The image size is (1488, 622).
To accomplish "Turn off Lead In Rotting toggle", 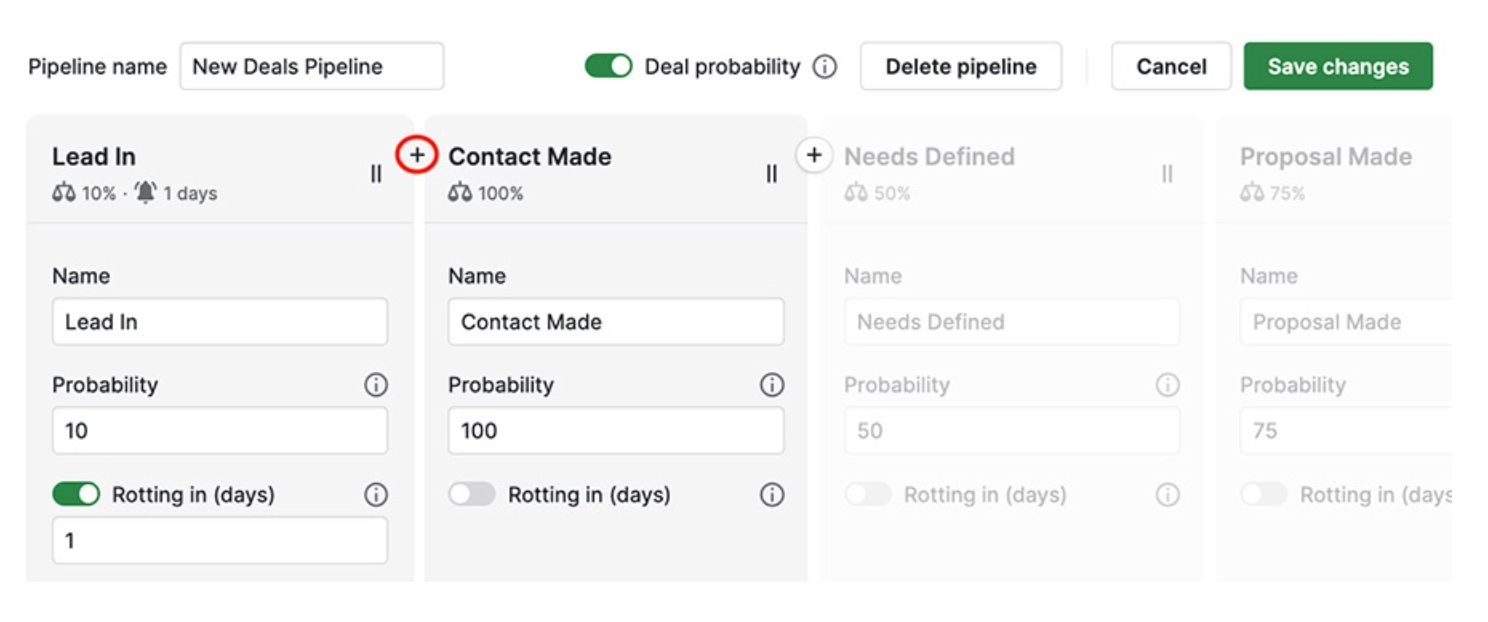I will point(76,495).
